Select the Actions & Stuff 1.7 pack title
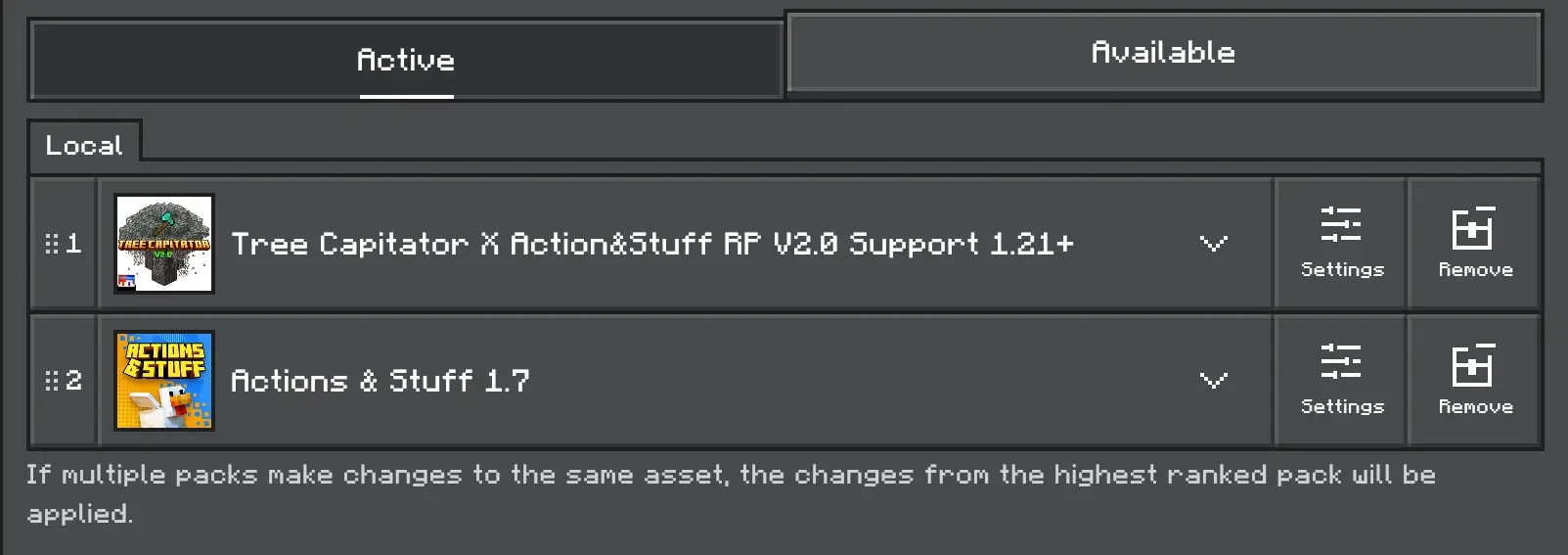 [x=380, y=381]
